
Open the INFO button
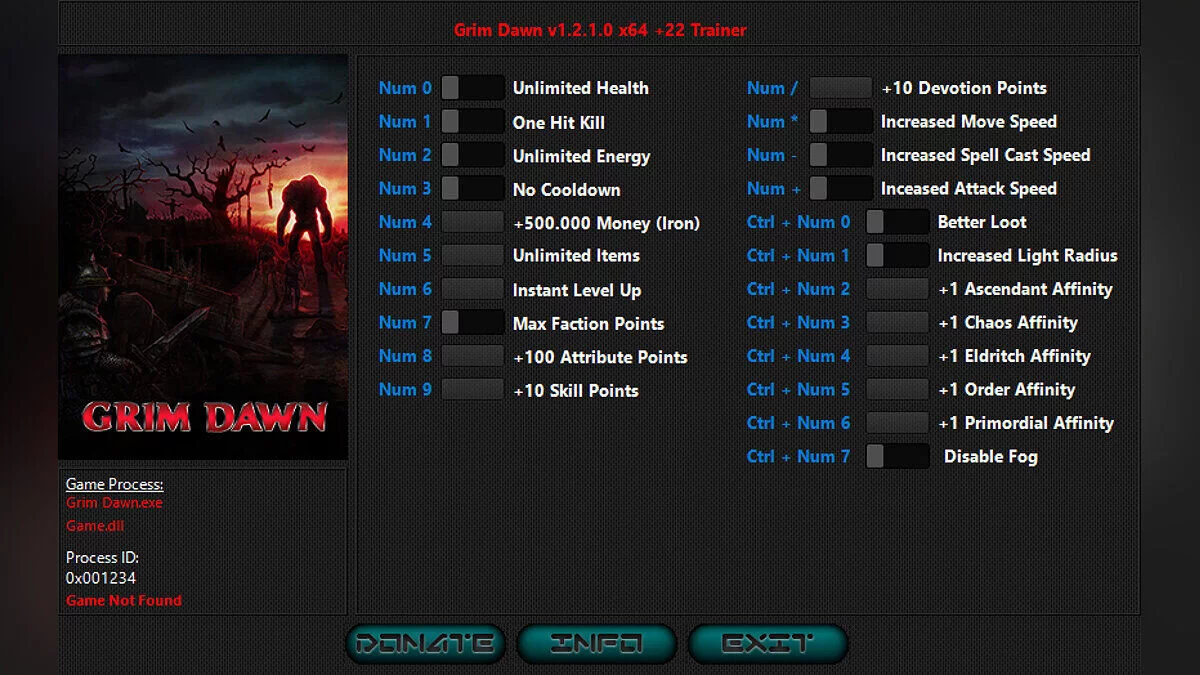[x=596, y=643]
